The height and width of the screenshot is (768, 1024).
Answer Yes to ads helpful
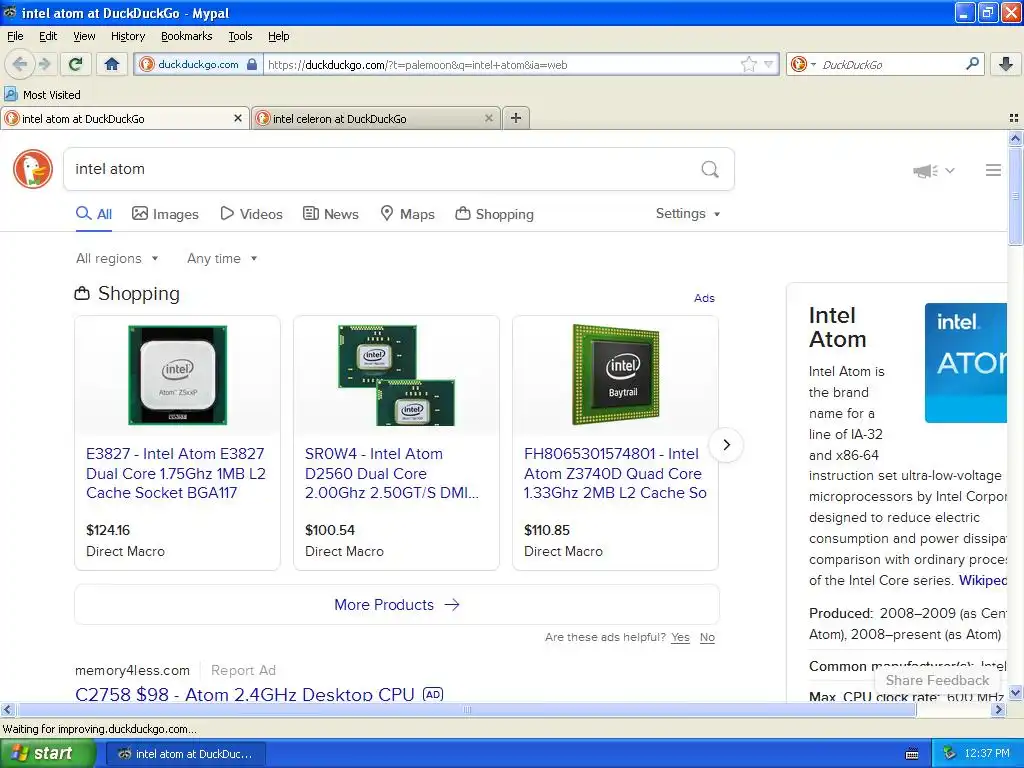coord(680,637)
